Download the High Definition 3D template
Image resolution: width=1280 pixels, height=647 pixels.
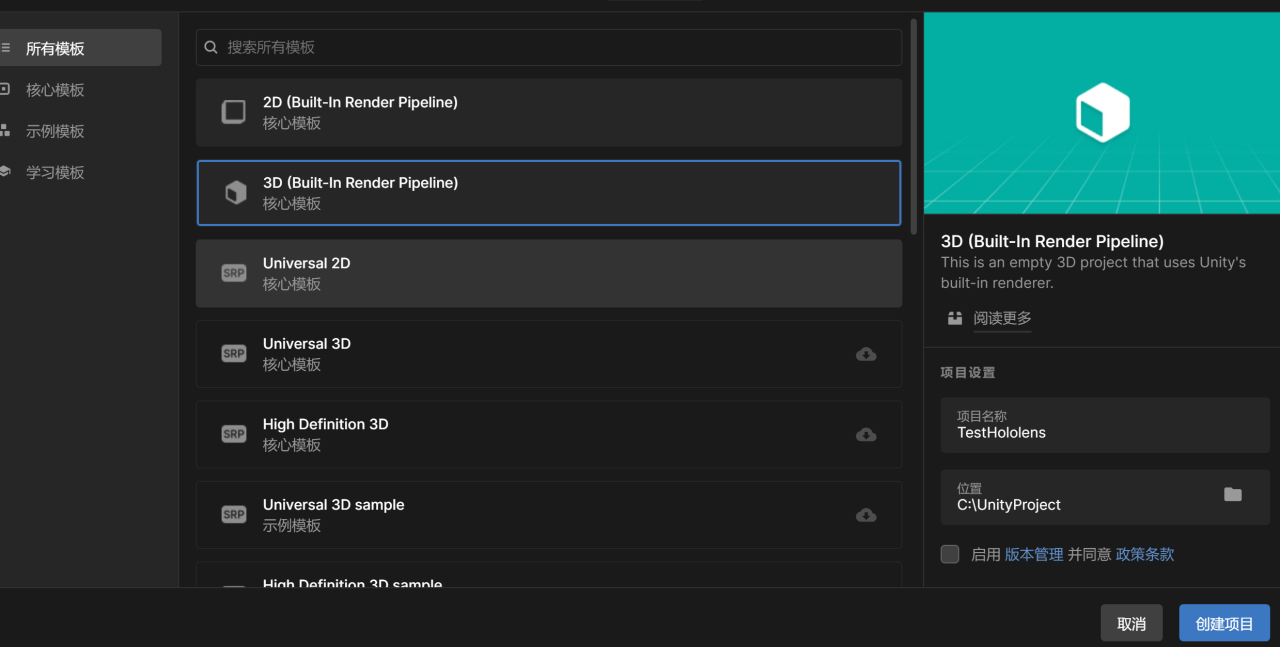click(x=866, y=434)
